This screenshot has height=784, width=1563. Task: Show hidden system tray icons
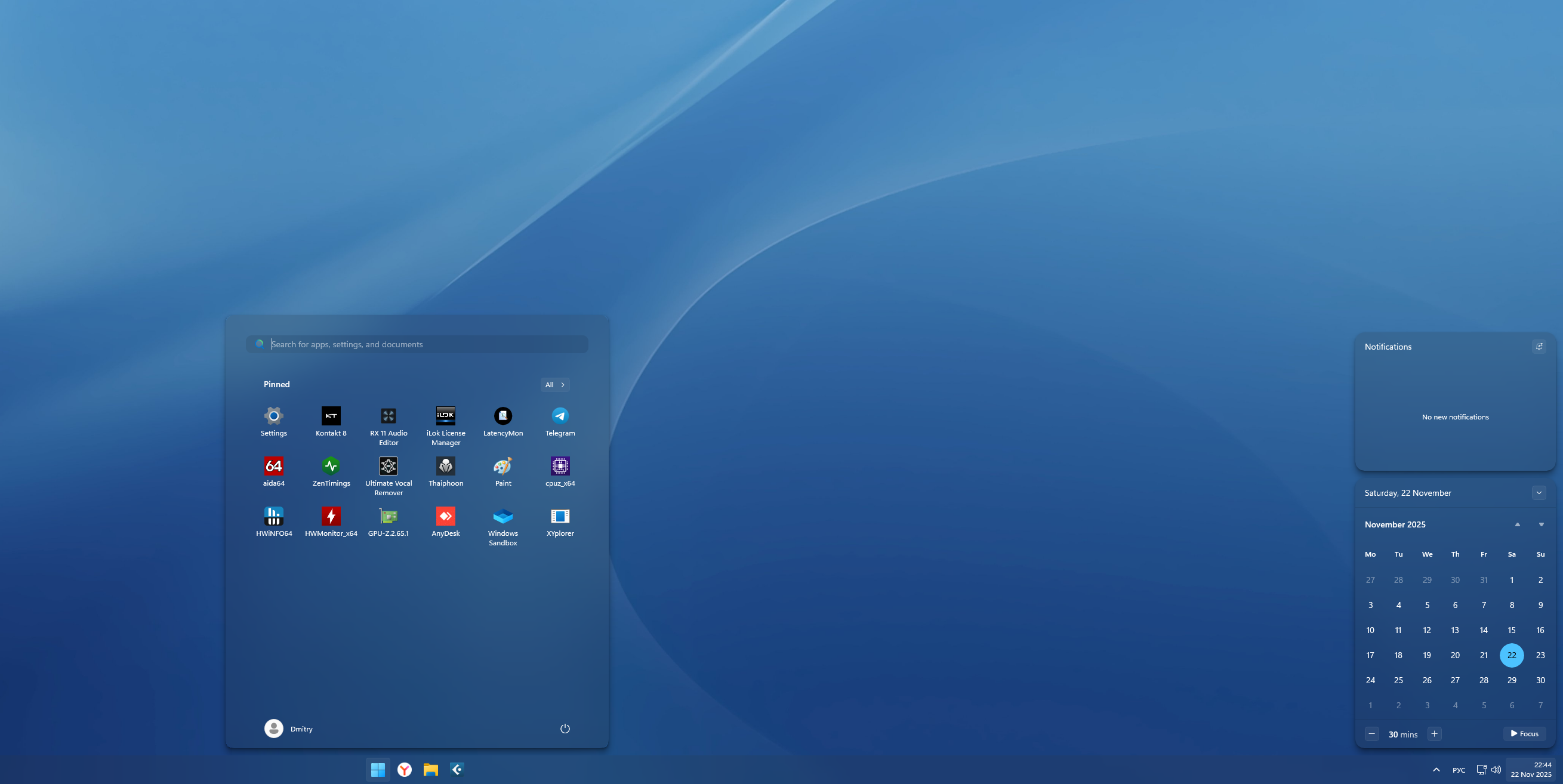click(x=1436, y=770)
